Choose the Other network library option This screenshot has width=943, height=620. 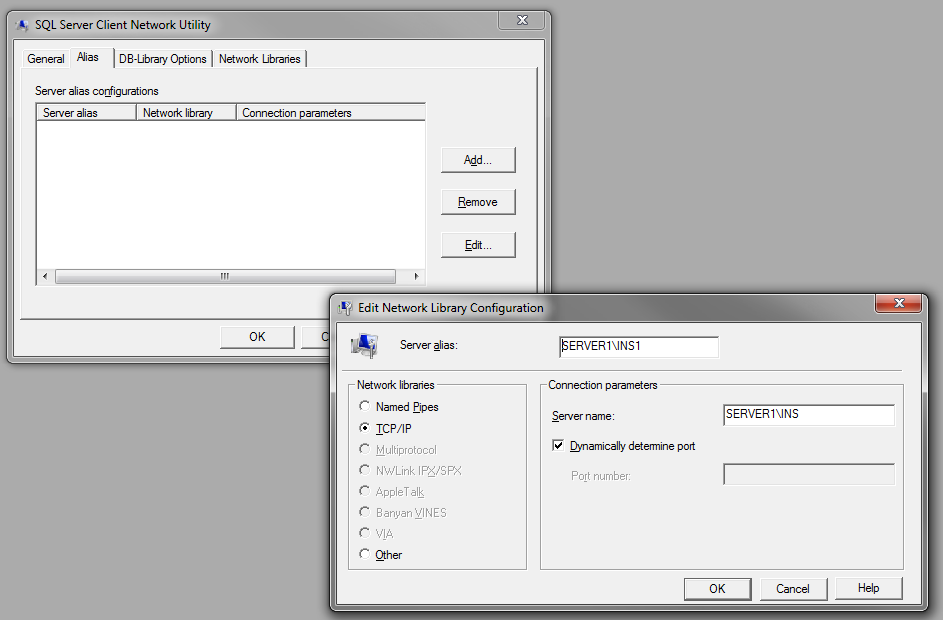pyautogui.click(x=365, y=554)
